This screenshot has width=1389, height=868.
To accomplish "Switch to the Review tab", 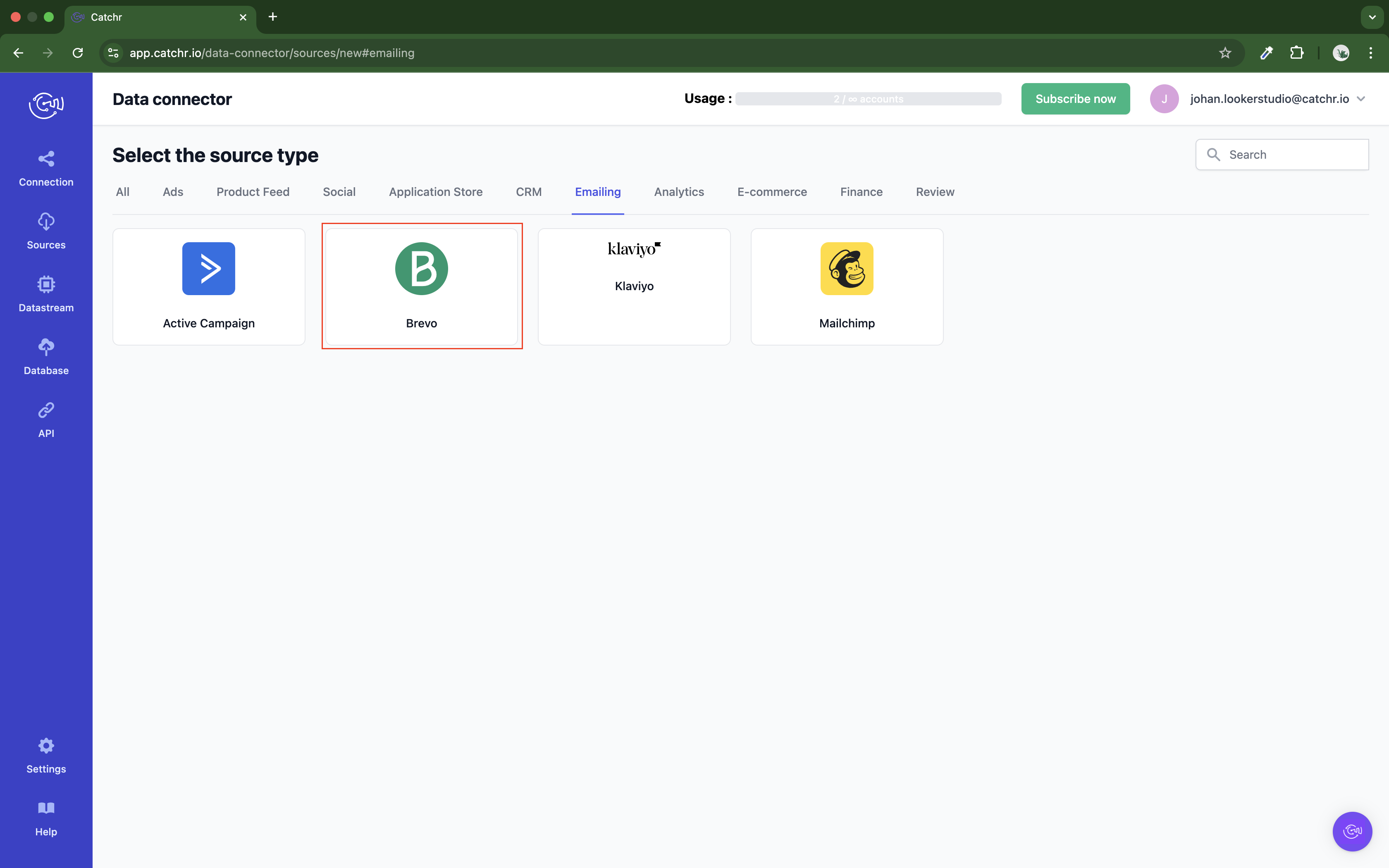I will tap(935, 192).
